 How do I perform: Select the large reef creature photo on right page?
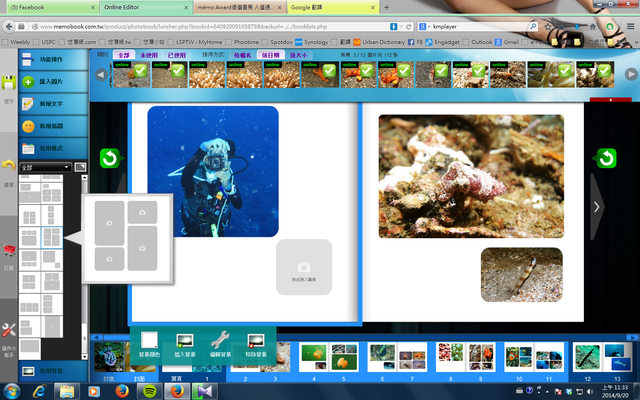(471, 176)
